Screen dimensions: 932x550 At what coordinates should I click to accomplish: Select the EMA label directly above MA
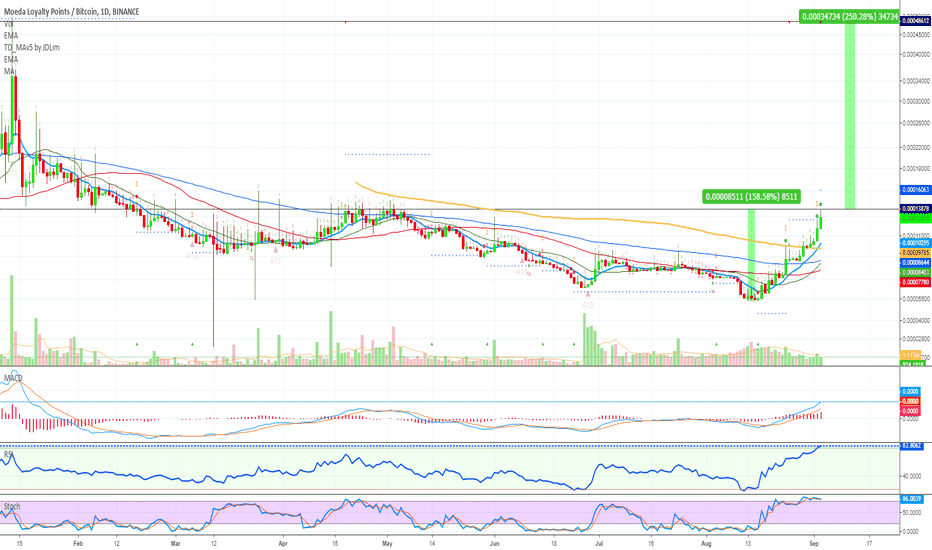[11, 59]
